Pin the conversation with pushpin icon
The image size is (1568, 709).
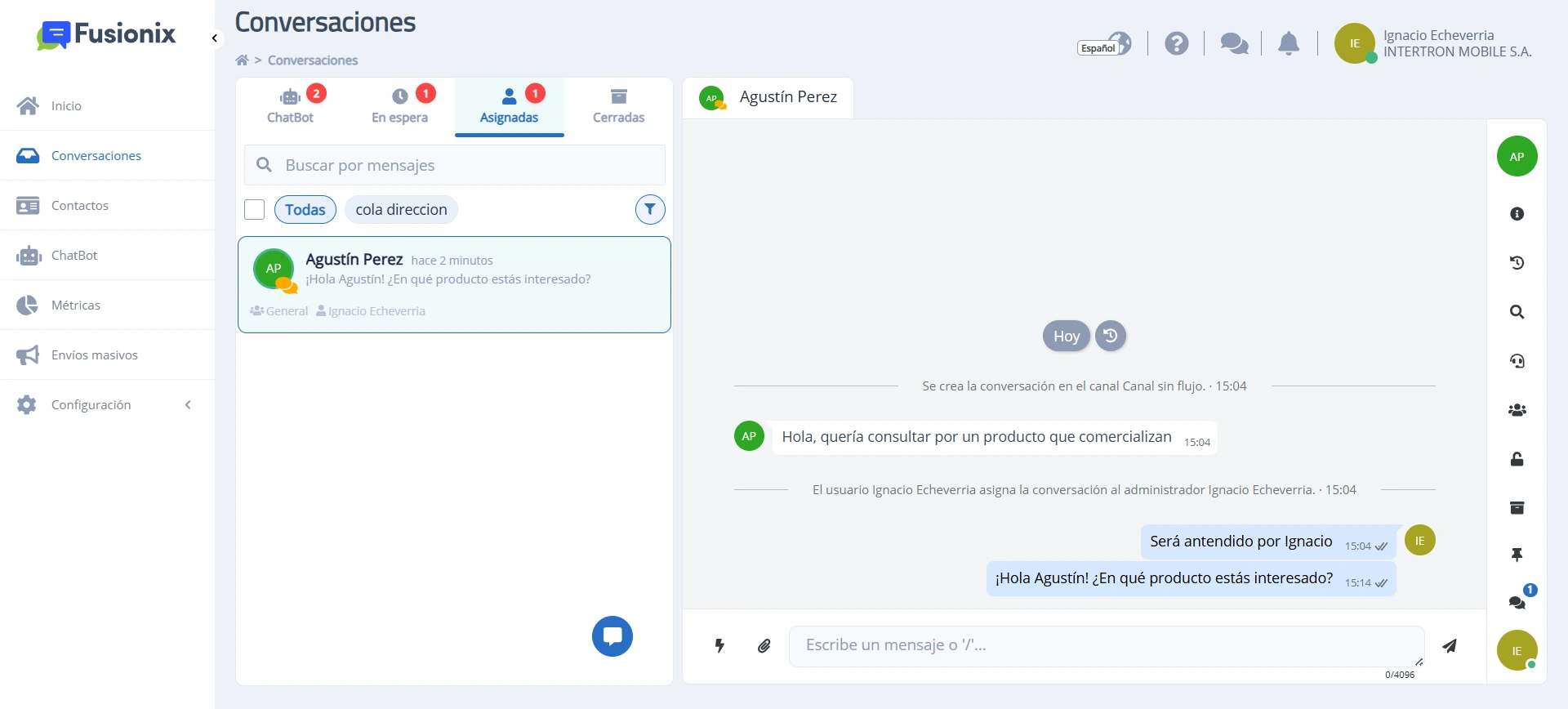[x=1517, y=555]
